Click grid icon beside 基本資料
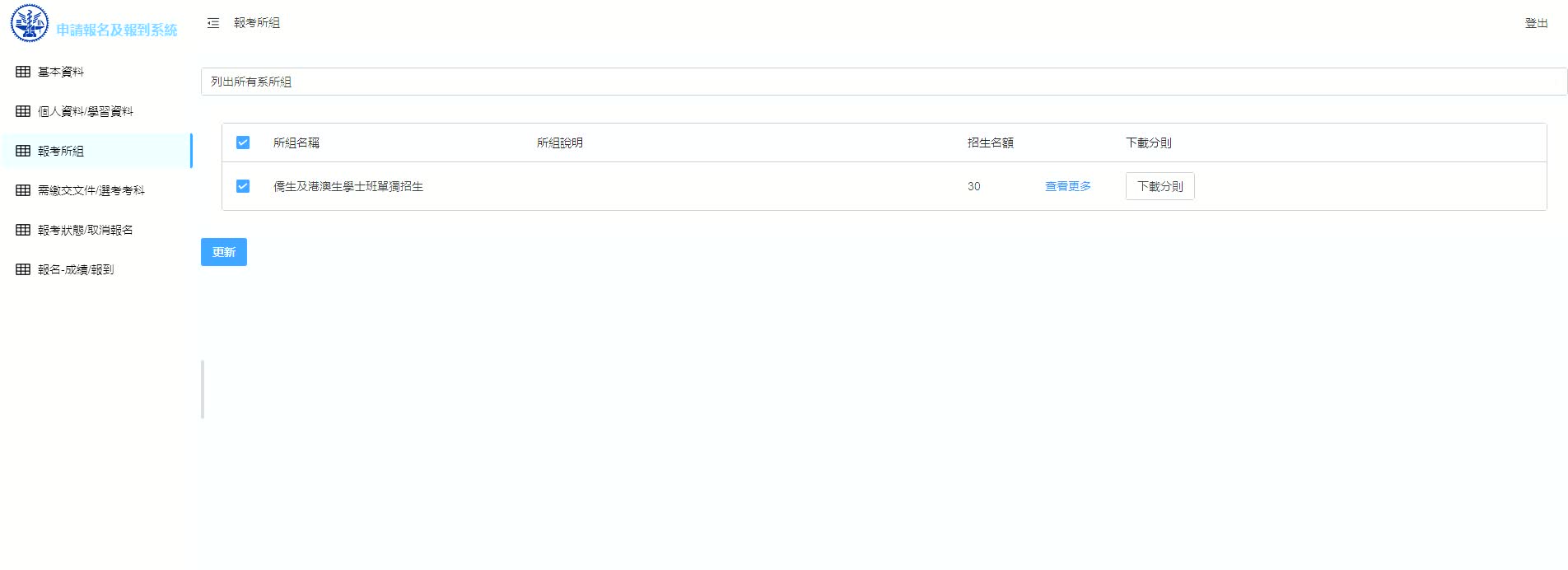The image size is (1568, 570). click(23, 72)
